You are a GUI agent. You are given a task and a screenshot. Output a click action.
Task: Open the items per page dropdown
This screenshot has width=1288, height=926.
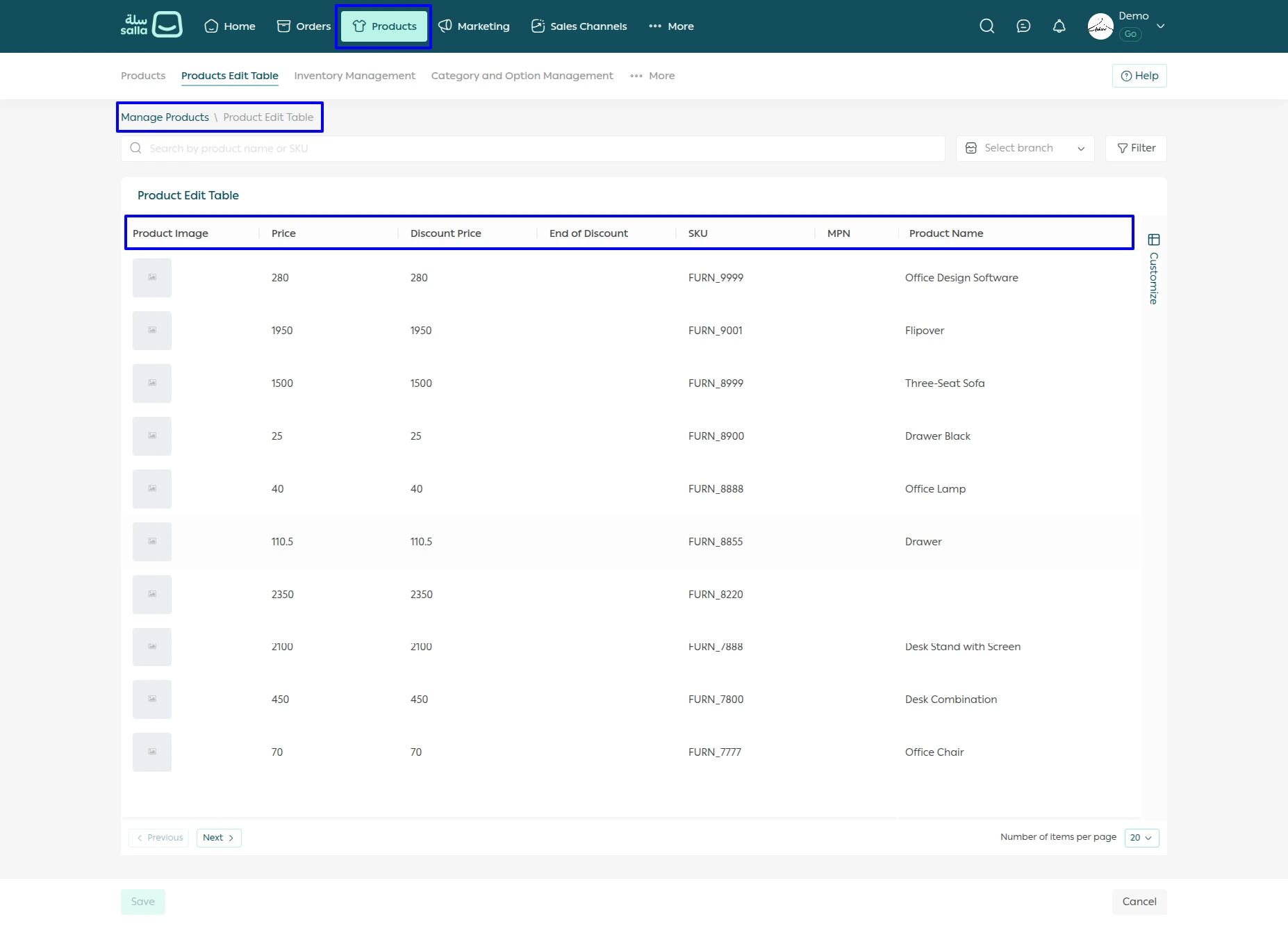(1141, 838)
